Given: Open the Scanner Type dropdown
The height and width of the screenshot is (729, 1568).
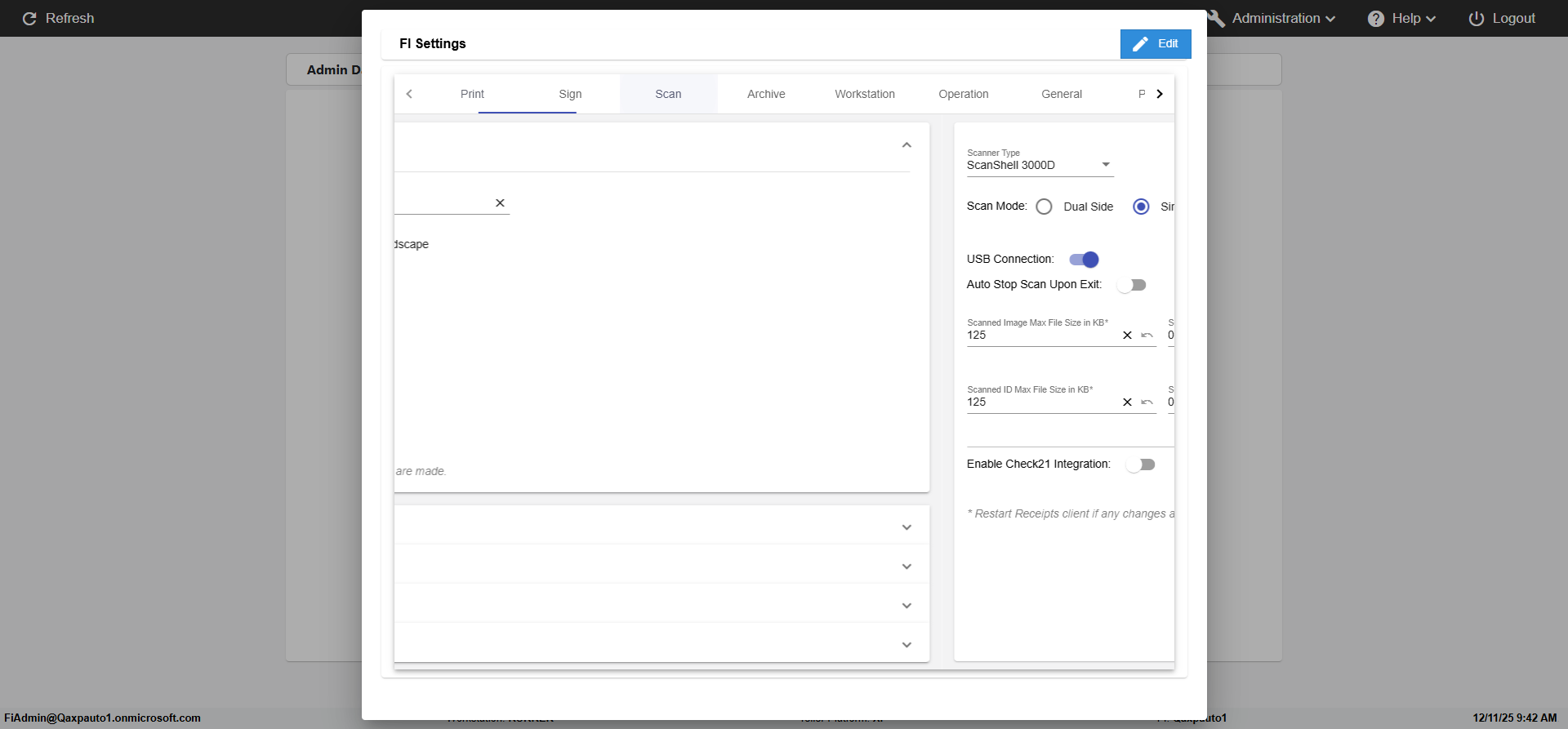Looking at the screenshot, I should click(1039, 165).
